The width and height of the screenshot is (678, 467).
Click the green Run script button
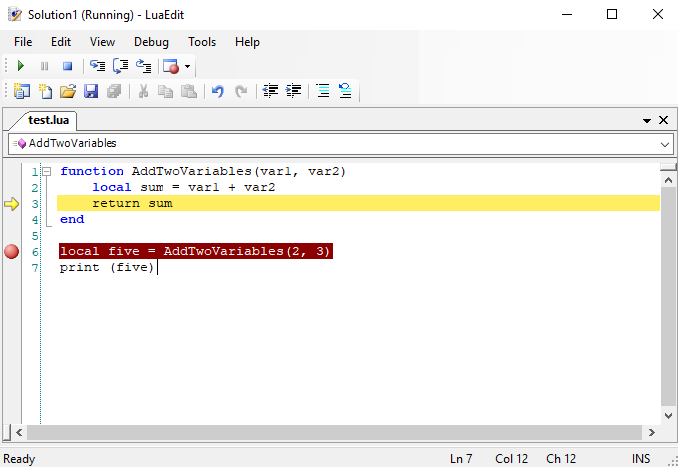(x=21, y=66)
